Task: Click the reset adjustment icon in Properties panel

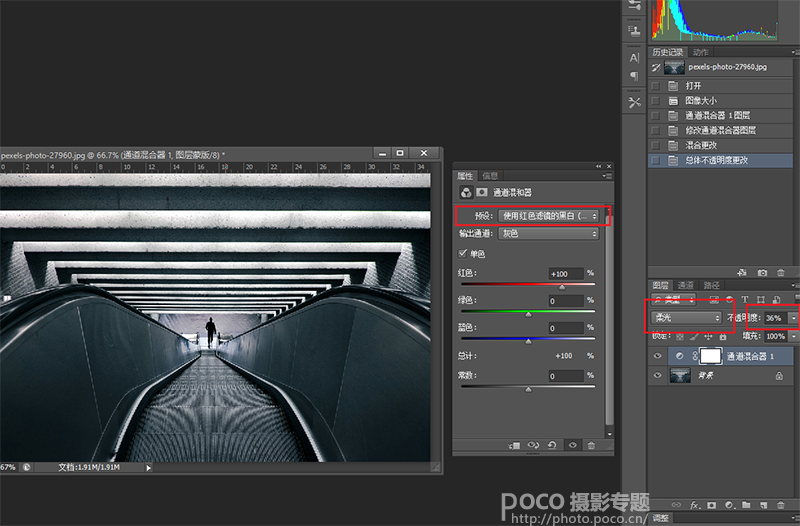Action: tap(552, 446)
